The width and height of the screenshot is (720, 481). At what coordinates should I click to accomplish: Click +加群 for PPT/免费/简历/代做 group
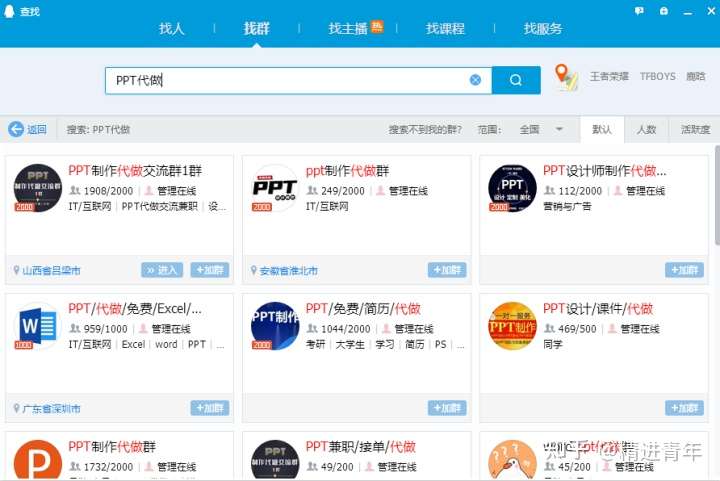pos(447,408)
